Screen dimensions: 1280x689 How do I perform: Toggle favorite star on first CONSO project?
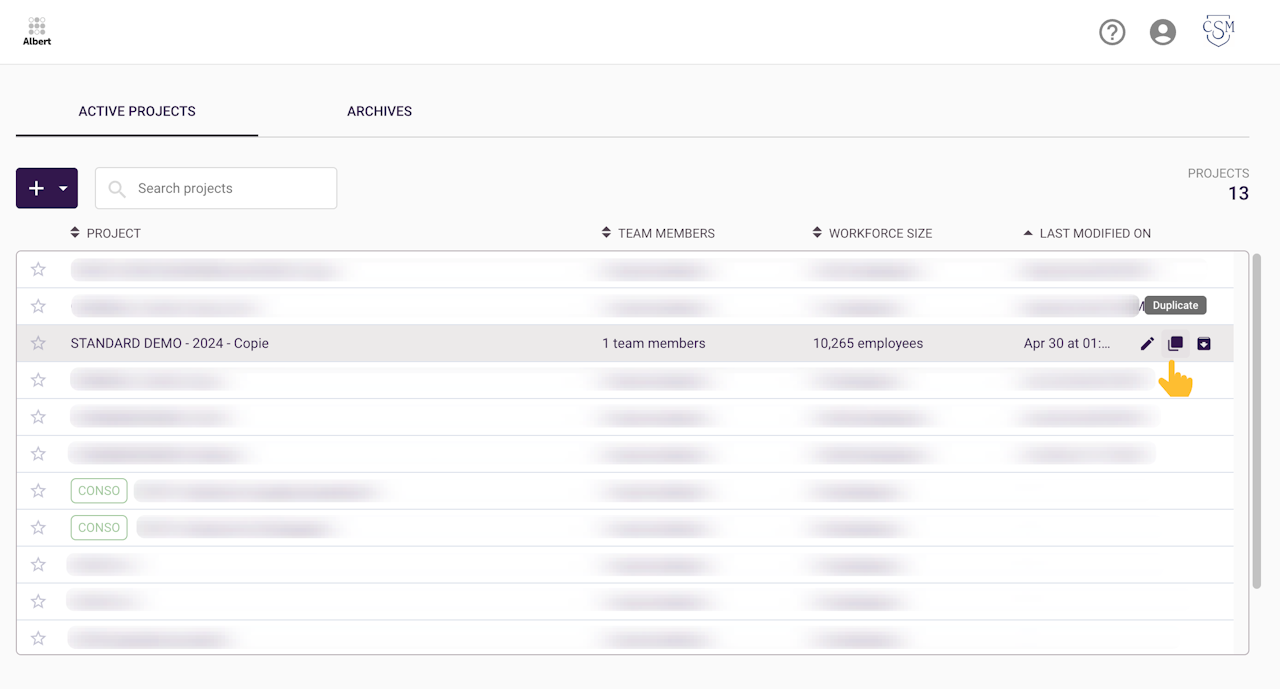coord(38,491)
